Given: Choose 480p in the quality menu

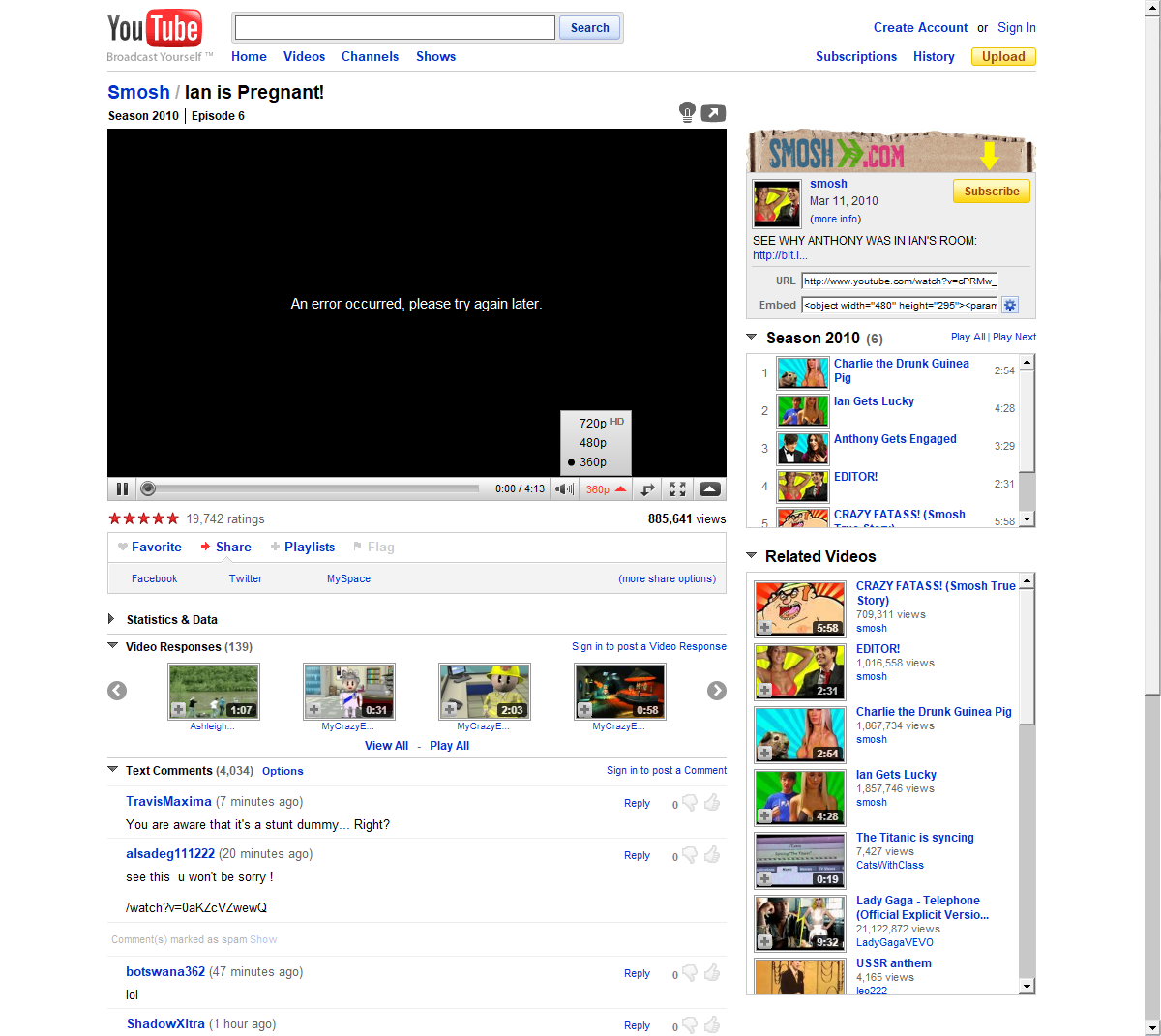Looking at the screenshot, I should 593,443.
